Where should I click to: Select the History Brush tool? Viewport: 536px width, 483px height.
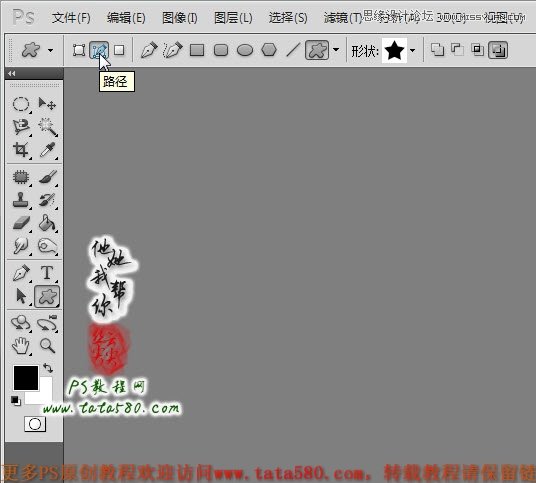click(x=48, y=200)
